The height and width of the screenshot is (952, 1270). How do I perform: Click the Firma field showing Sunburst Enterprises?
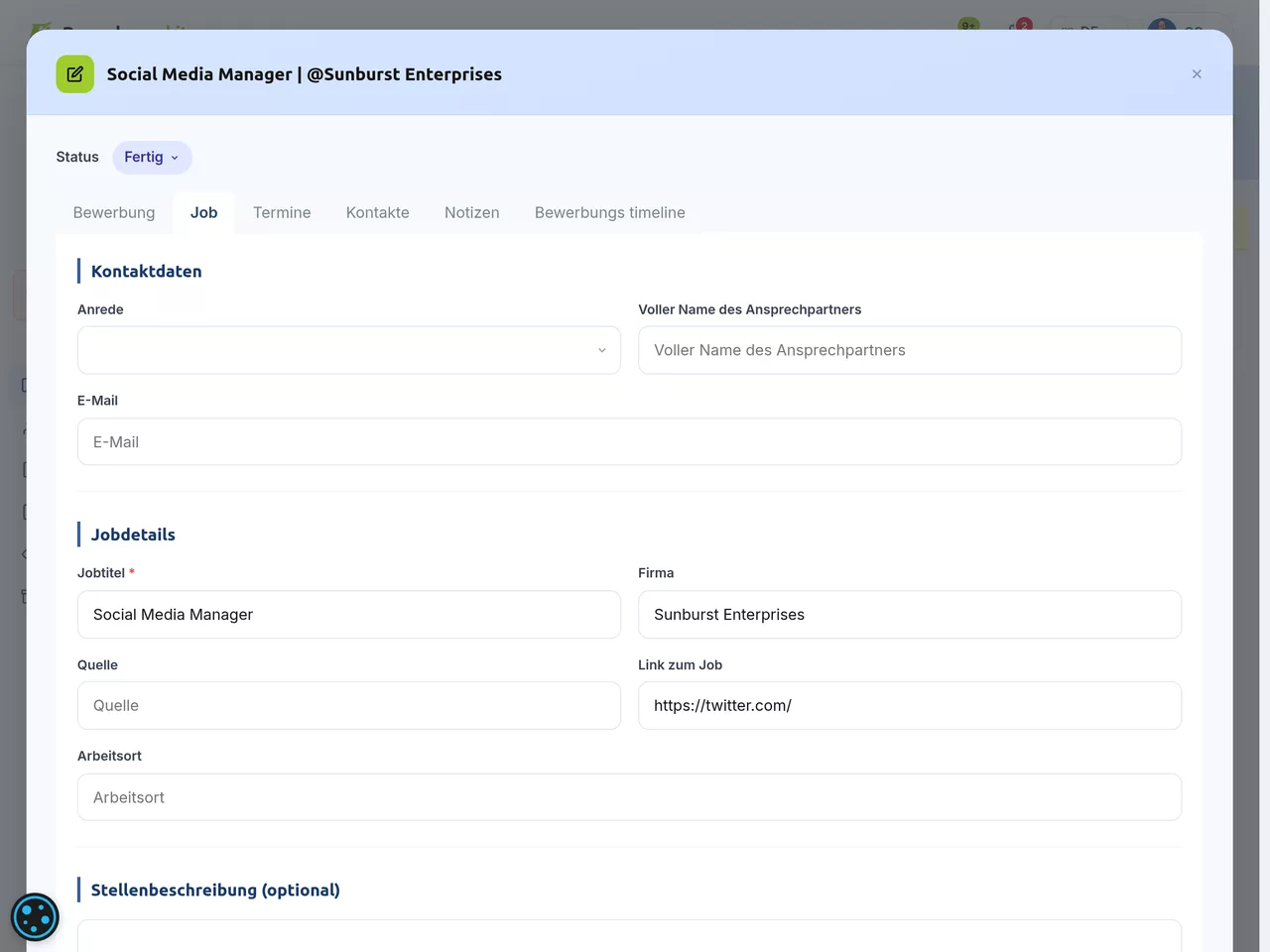[910, 615]
